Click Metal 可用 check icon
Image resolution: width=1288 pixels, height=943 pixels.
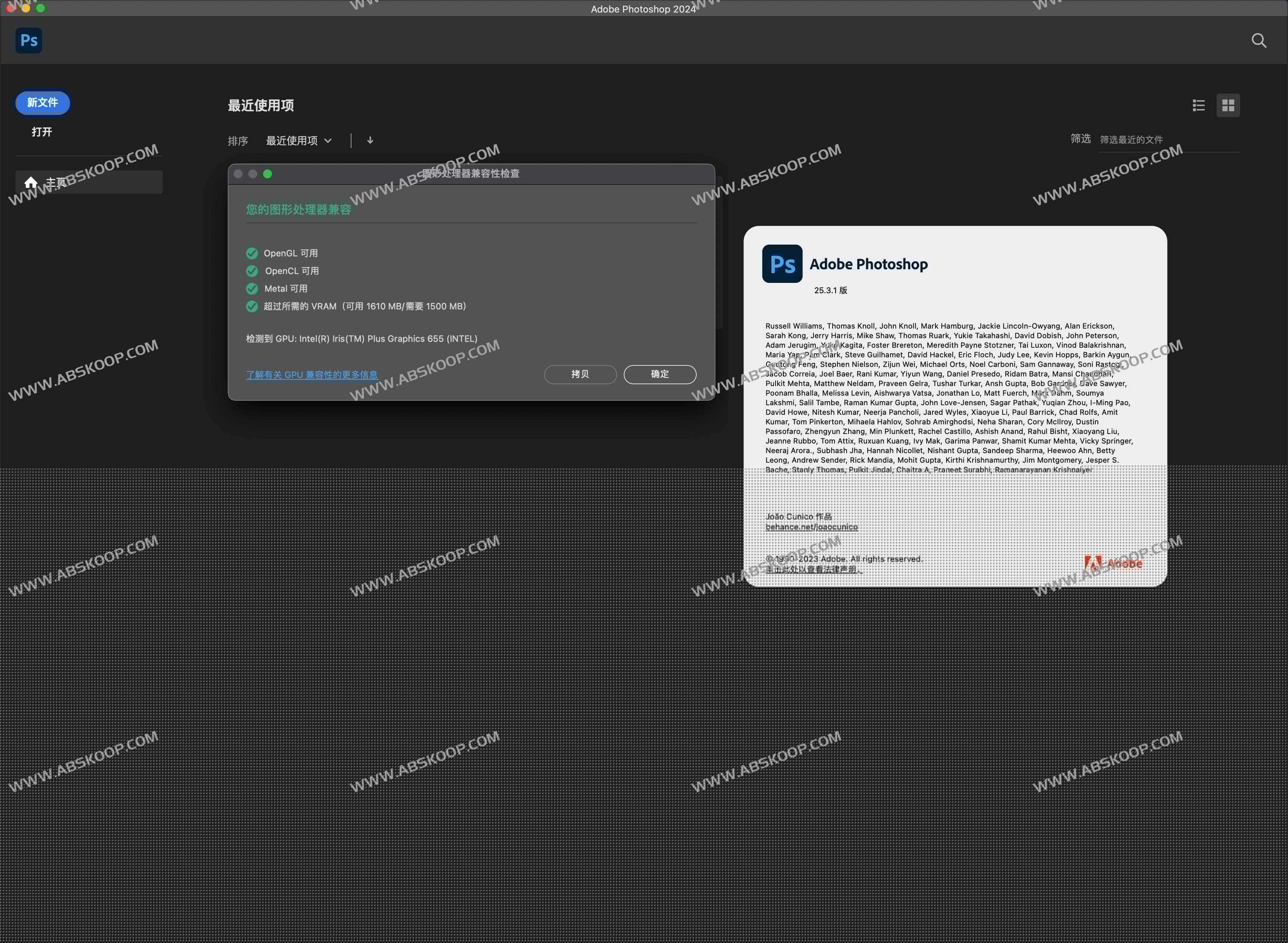252,289
